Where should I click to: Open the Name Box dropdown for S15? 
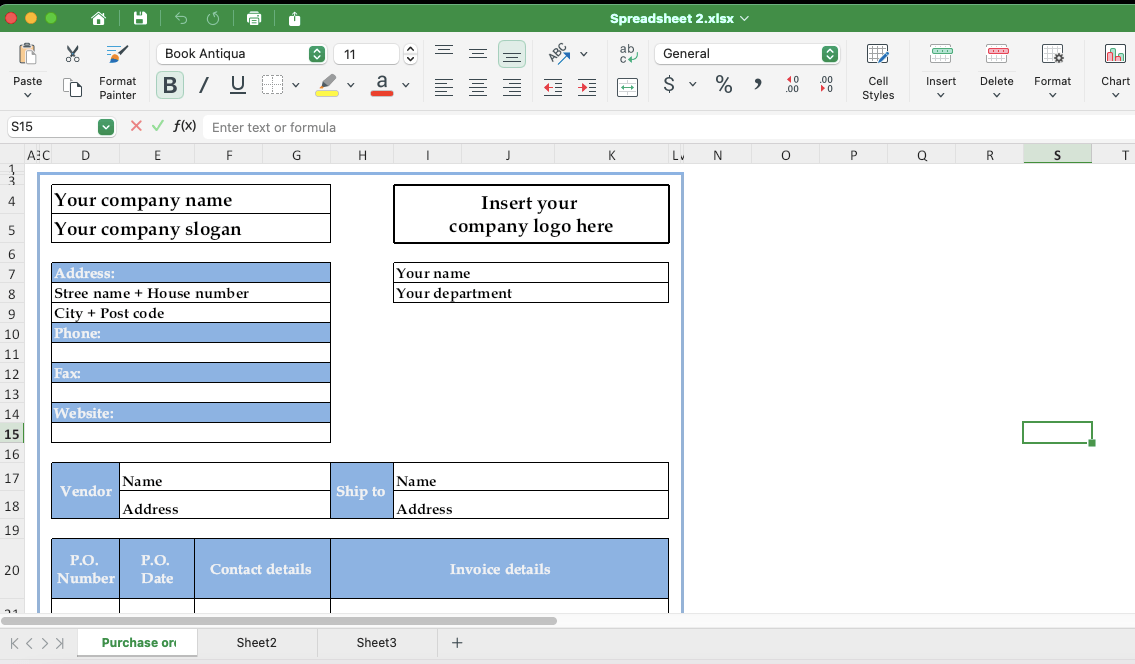pyautogui.click(x=106, y=127)
